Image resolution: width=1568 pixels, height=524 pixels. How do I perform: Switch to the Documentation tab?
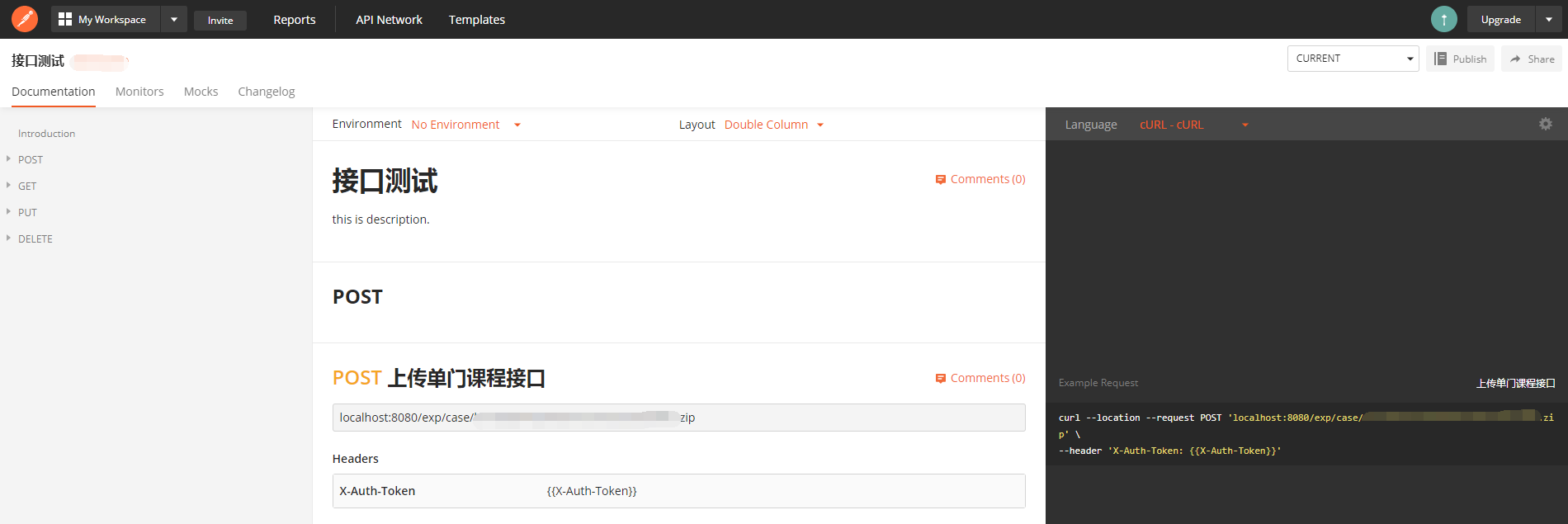click(x=54, y=92)
